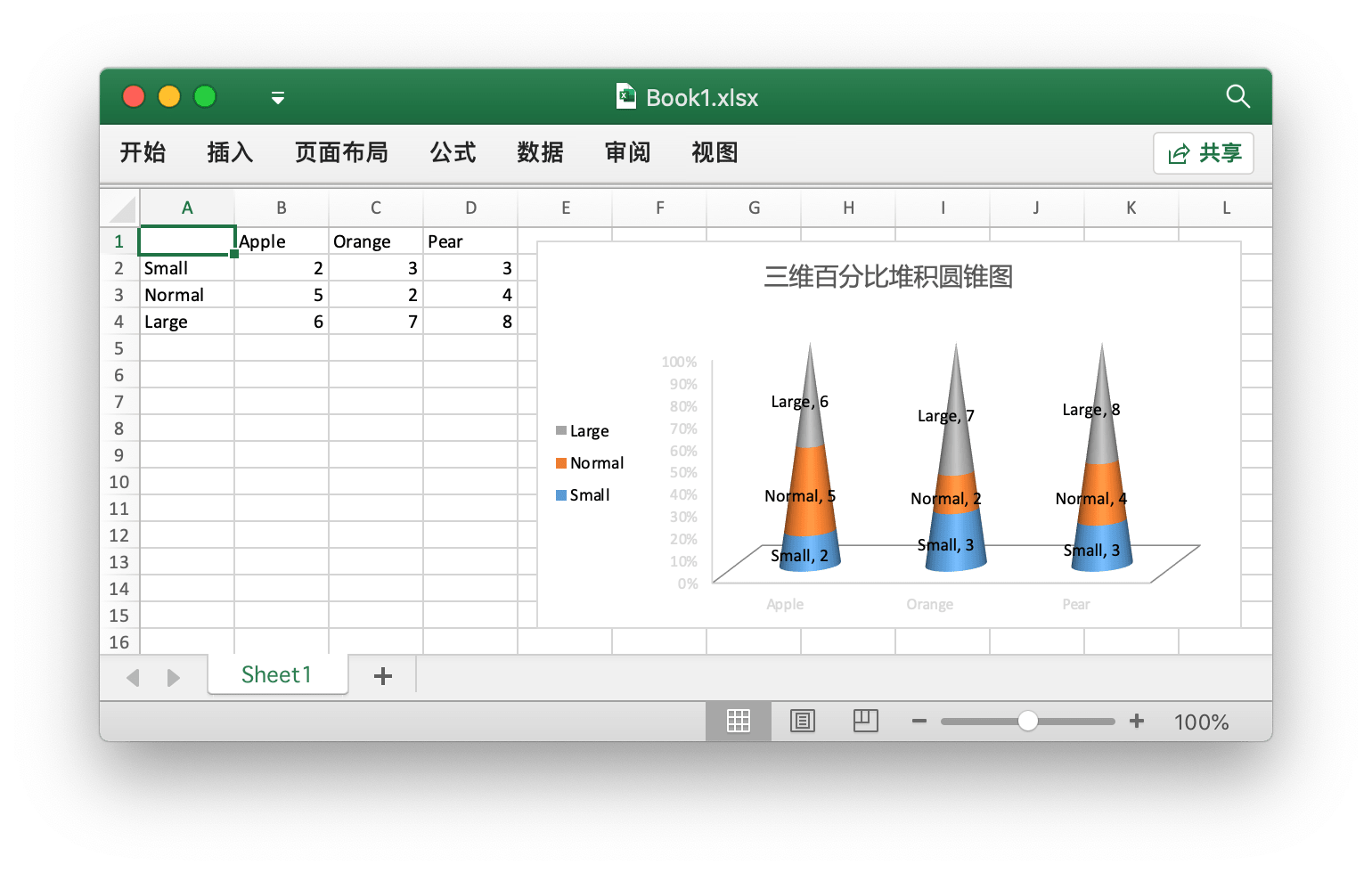
Task: Click the Normal cell in A3
Action: click(187, 295)
